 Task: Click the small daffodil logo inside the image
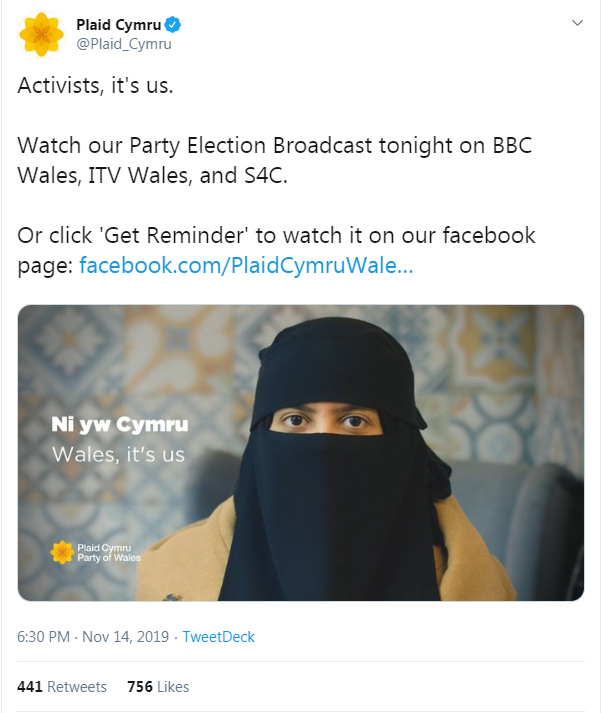coord(62,552)
